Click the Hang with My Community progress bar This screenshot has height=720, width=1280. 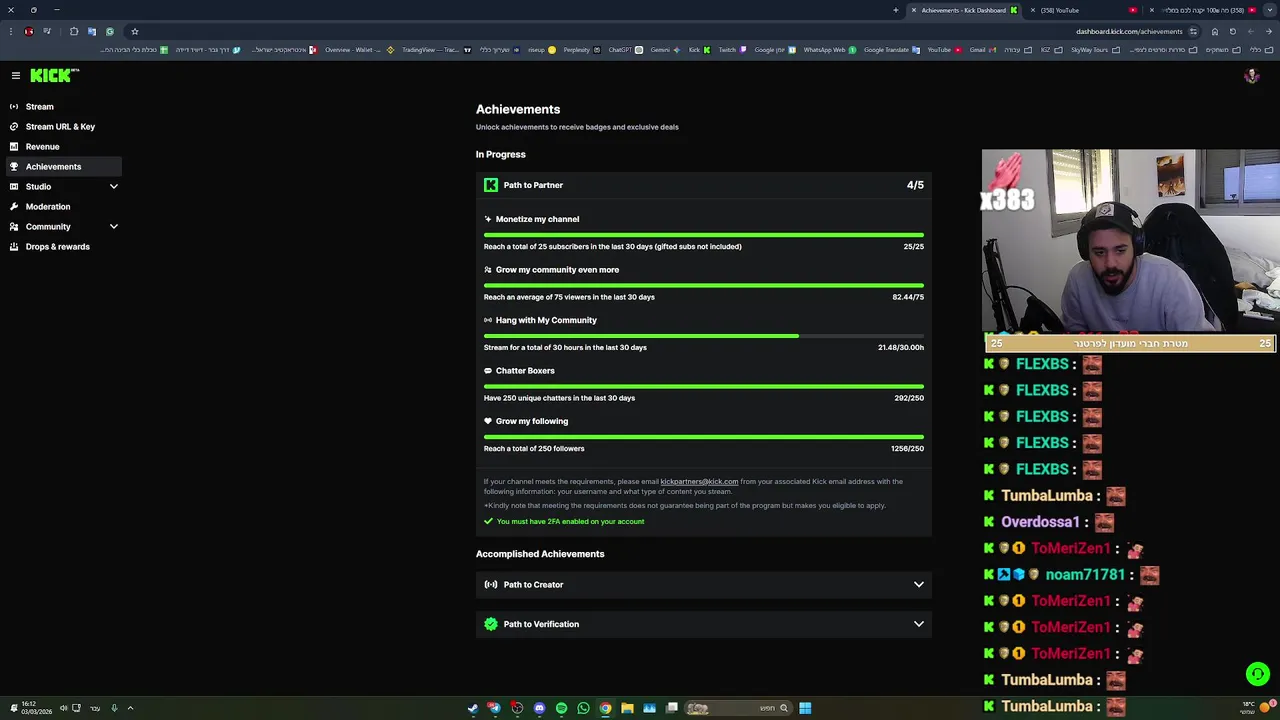(704, 336)
